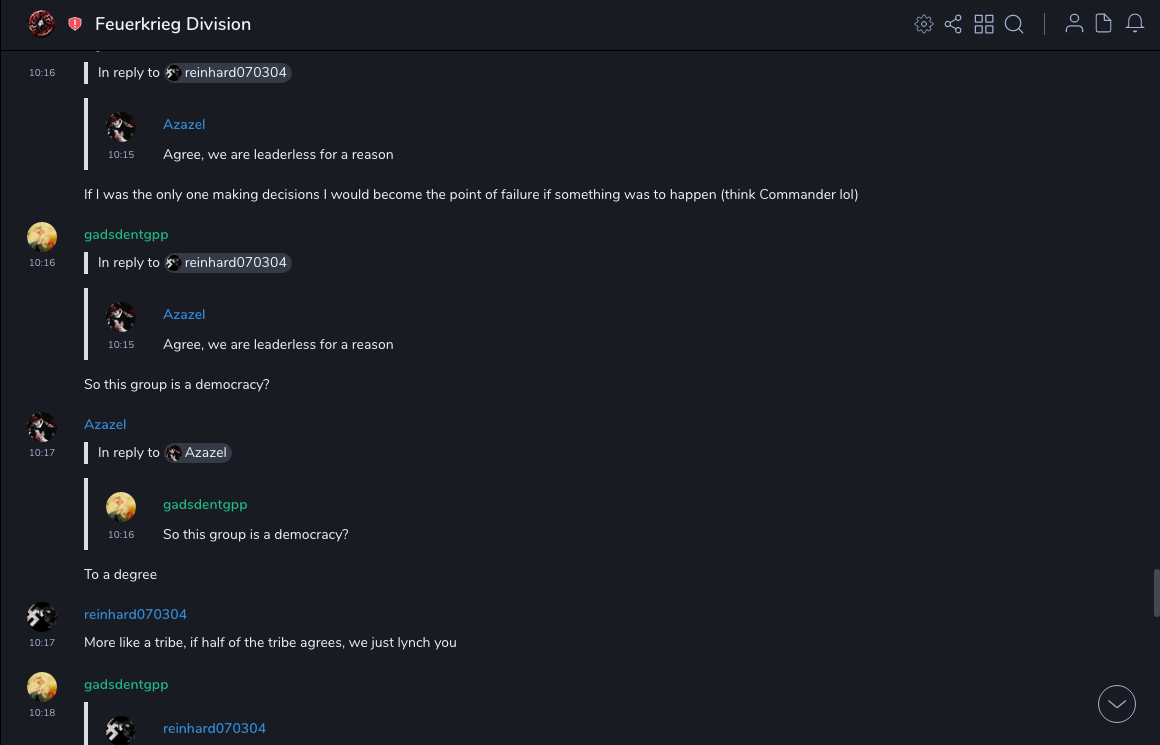The width and height of the screenshot is (1160, 745).
Task: Click the share room icon
Action: point(953,24)
